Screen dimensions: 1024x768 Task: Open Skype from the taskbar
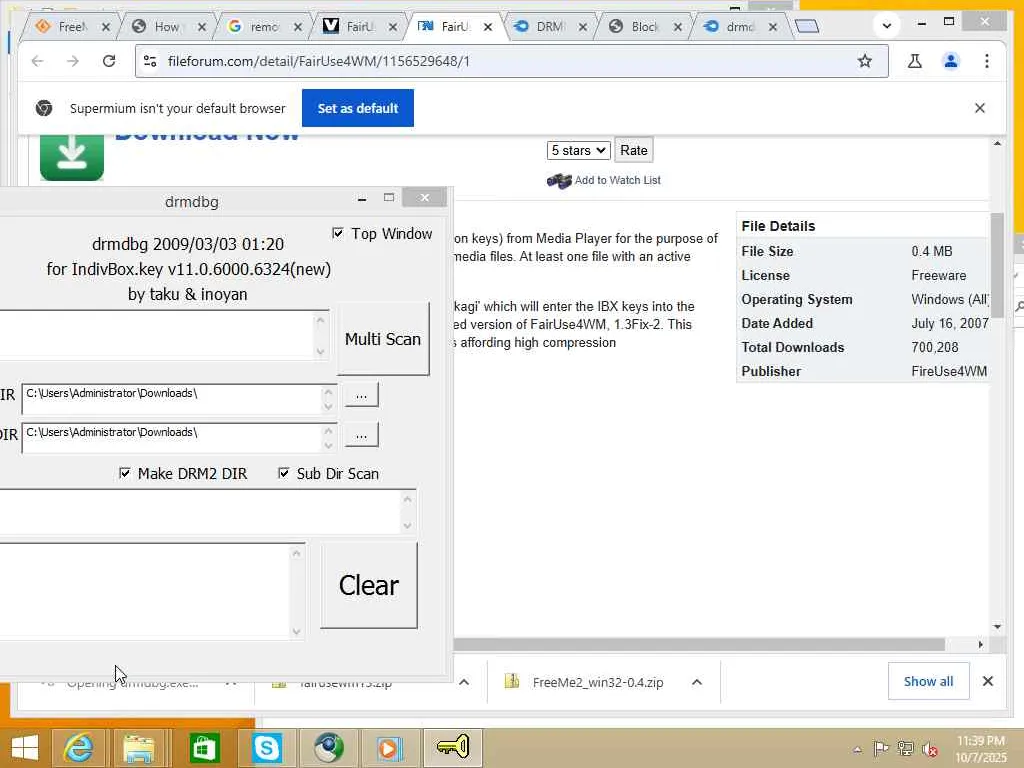[266, 748]
